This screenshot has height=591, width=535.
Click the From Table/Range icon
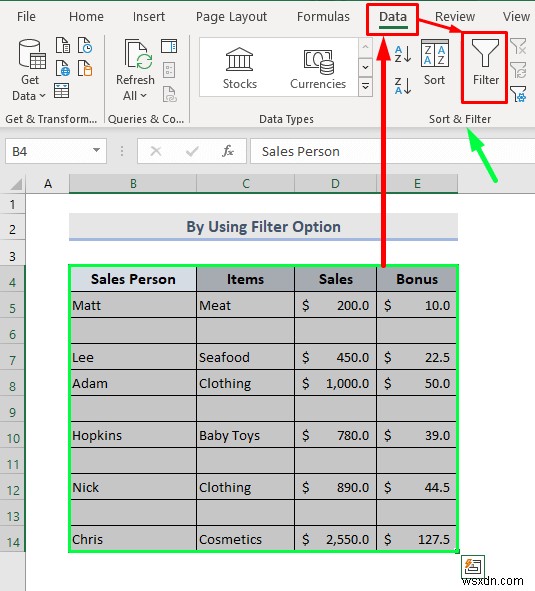pyautogui.click(x=61, y=91)
